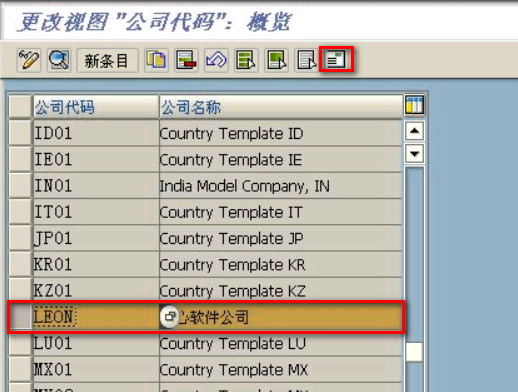The height and width of the screenshot is (392, 518).
Task: Select row selector for KR01
Action: click(x=20, y=264)
